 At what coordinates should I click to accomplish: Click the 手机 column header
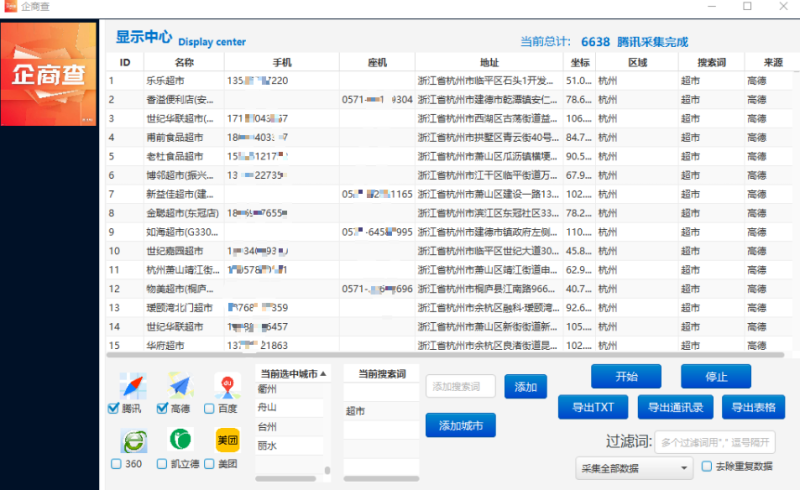click(x=282, y=62)
